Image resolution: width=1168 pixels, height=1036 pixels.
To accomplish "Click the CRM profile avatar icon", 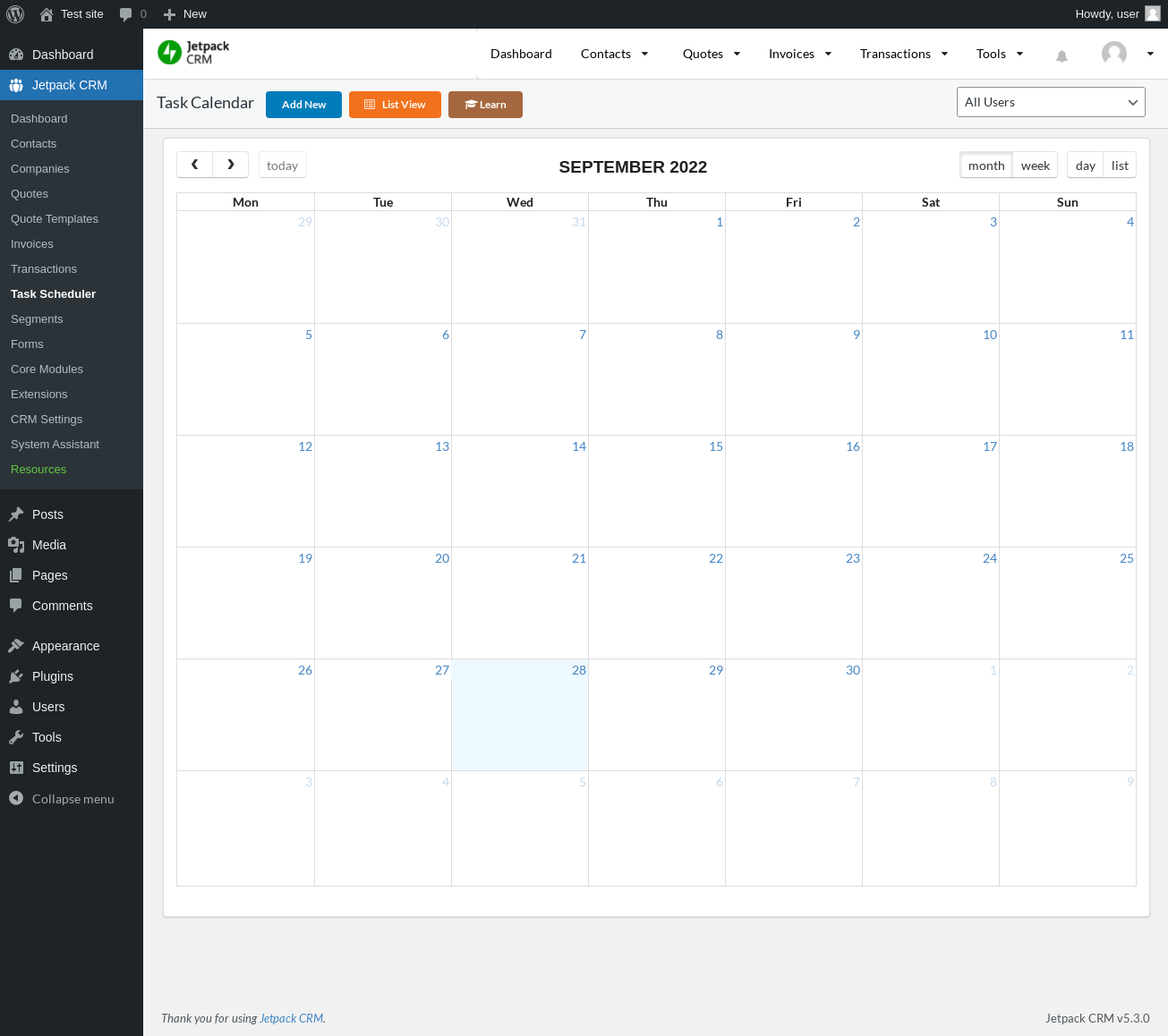I will coord(1114,54).
